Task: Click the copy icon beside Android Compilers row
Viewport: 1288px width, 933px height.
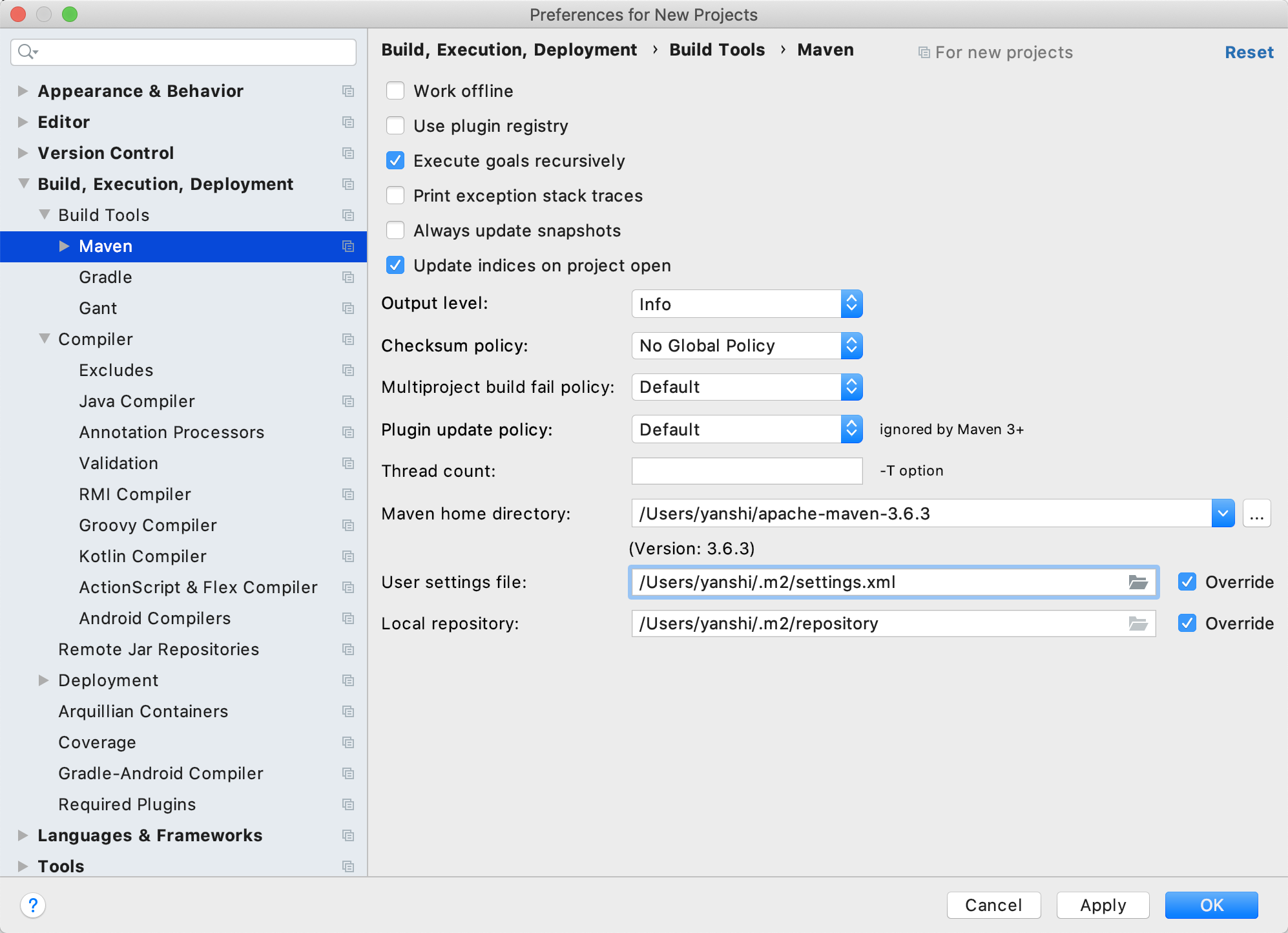Action: (348, 618)
